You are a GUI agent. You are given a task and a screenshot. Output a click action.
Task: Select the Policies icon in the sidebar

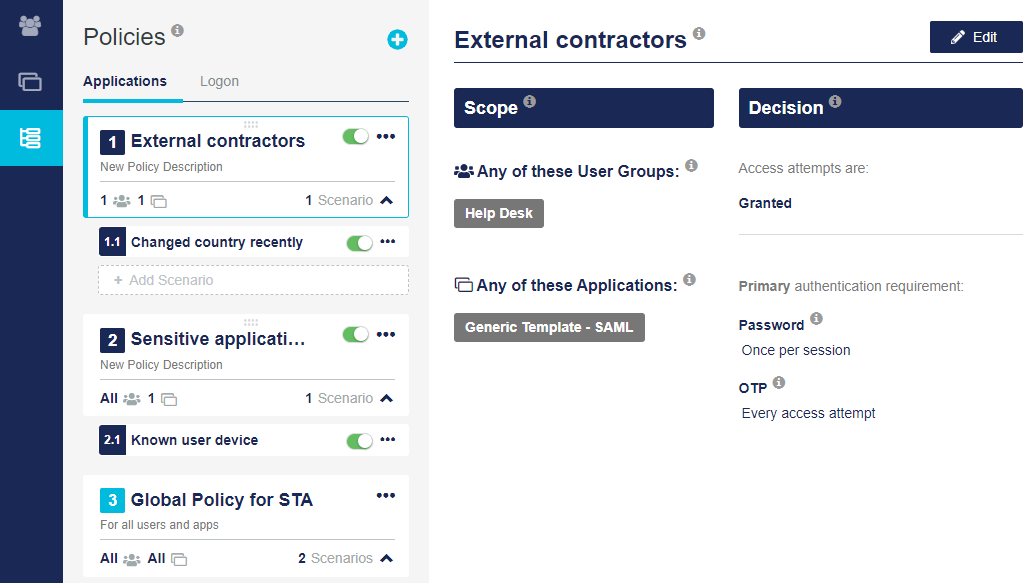[30, 139]
